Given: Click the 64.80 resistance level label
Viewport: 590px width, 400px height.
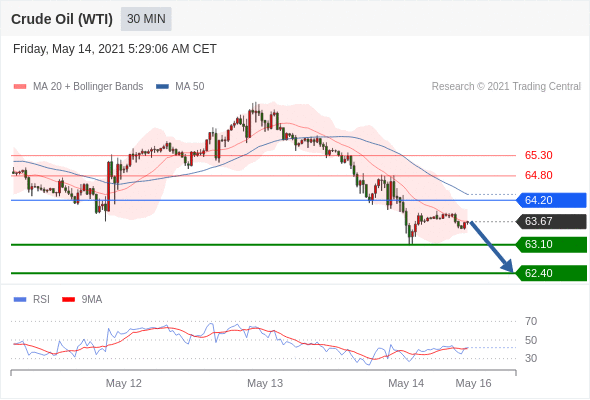Looking at the screenshot, I should [x=538, y=175].
